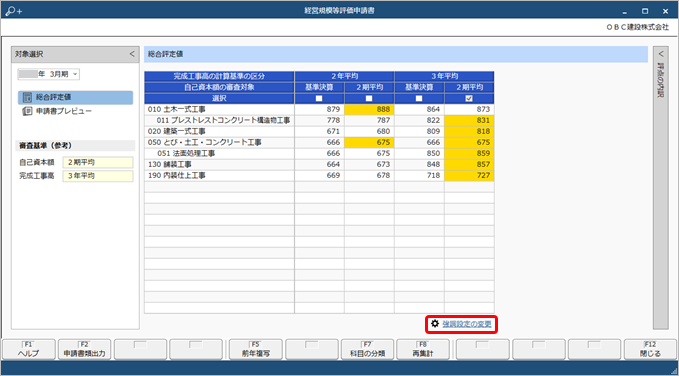Click the 完成工事高 3年平均 field
Screen dimensions: 679x376
point(98,176)
